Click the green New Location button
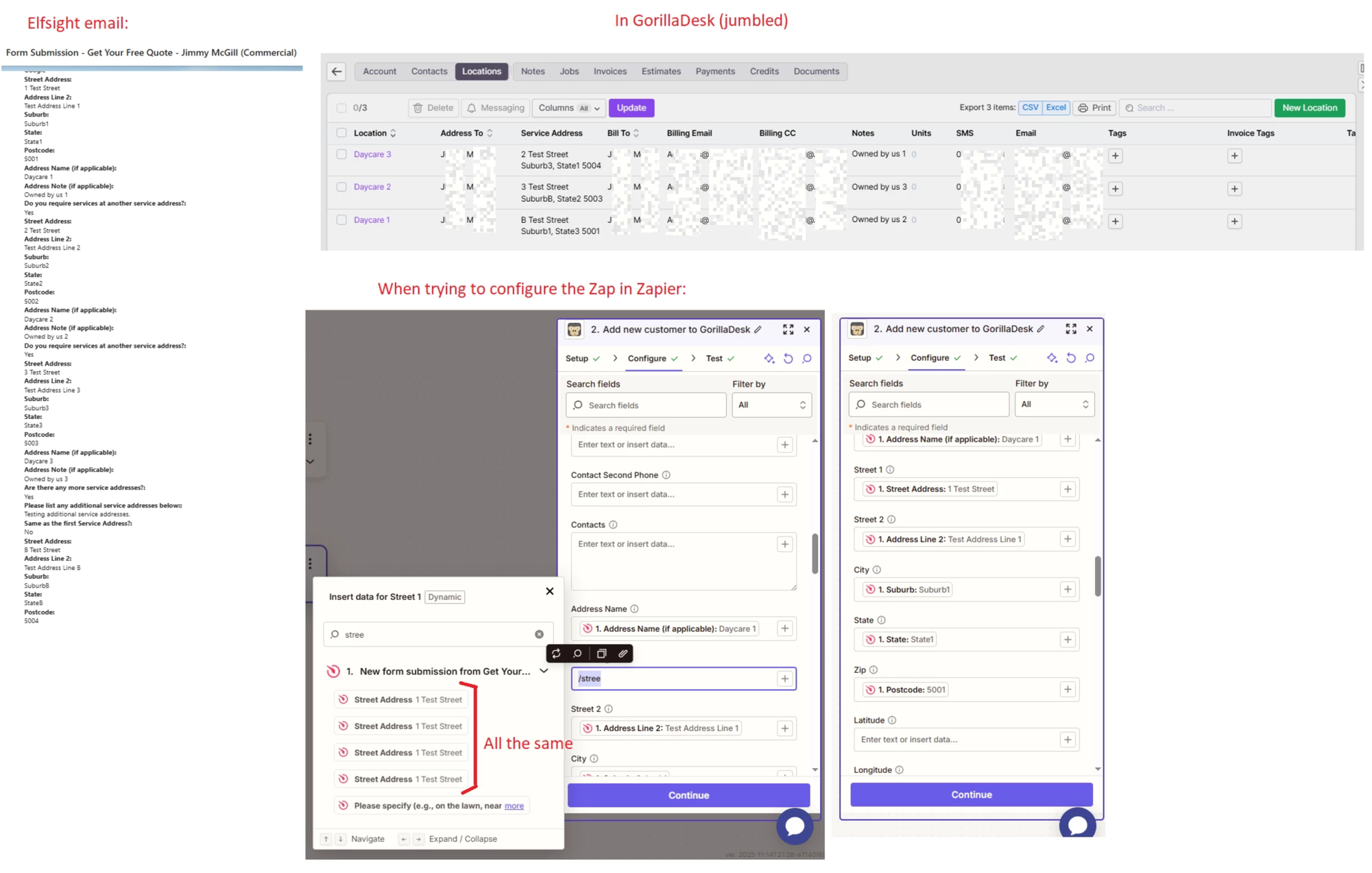The width and height of the screenshot is (1372, 873). (x=1309, y=108)
